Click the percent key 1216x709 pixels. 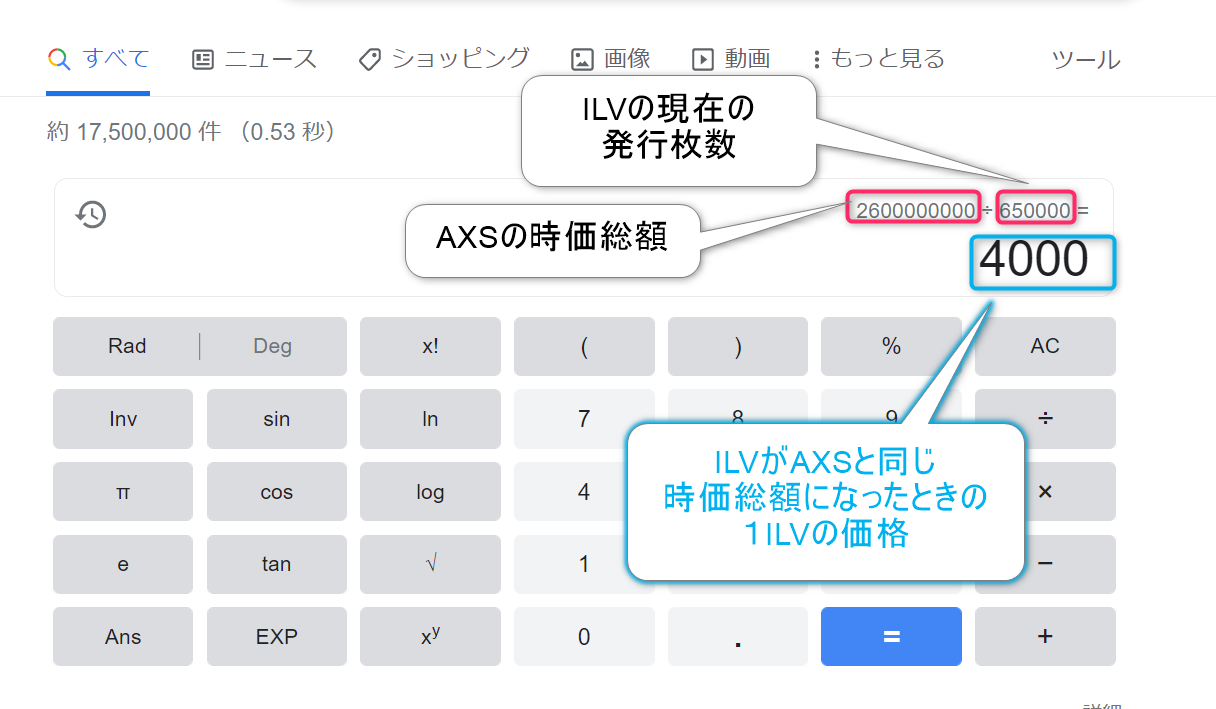point(891,346)
